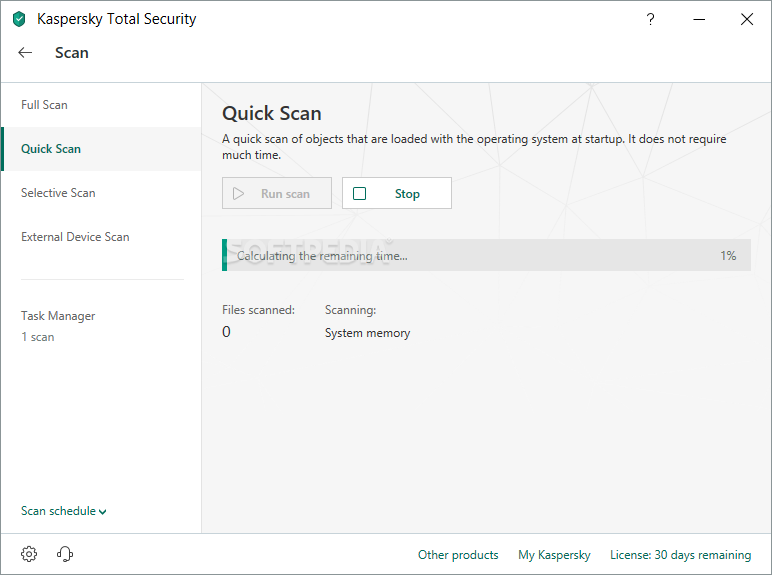Click the Quick Scan heading
This screenshot has width=772, height=575.
coord(272,113)
